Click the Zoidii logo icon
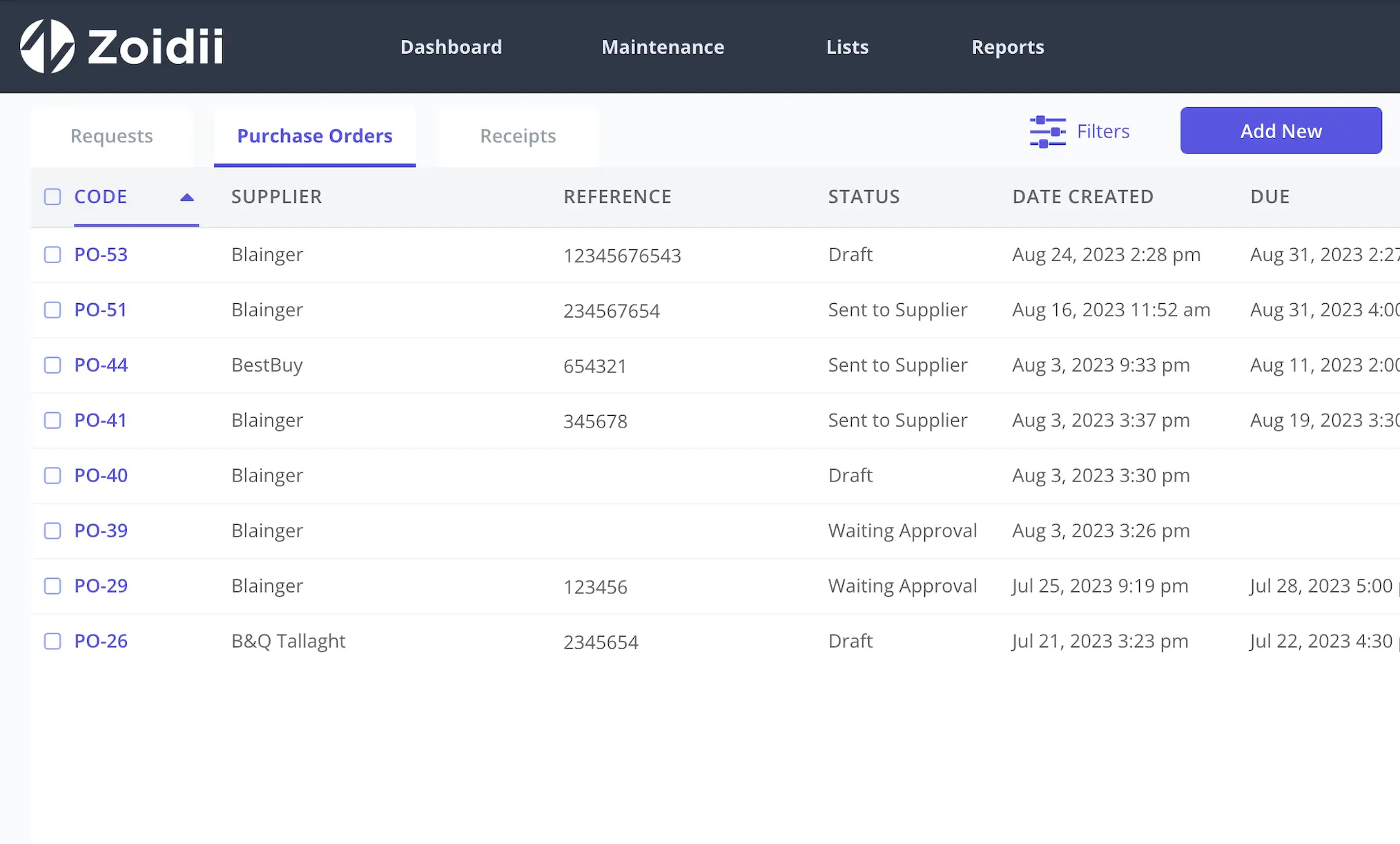Screen dimensions: 1400x844 coord(48,46)
